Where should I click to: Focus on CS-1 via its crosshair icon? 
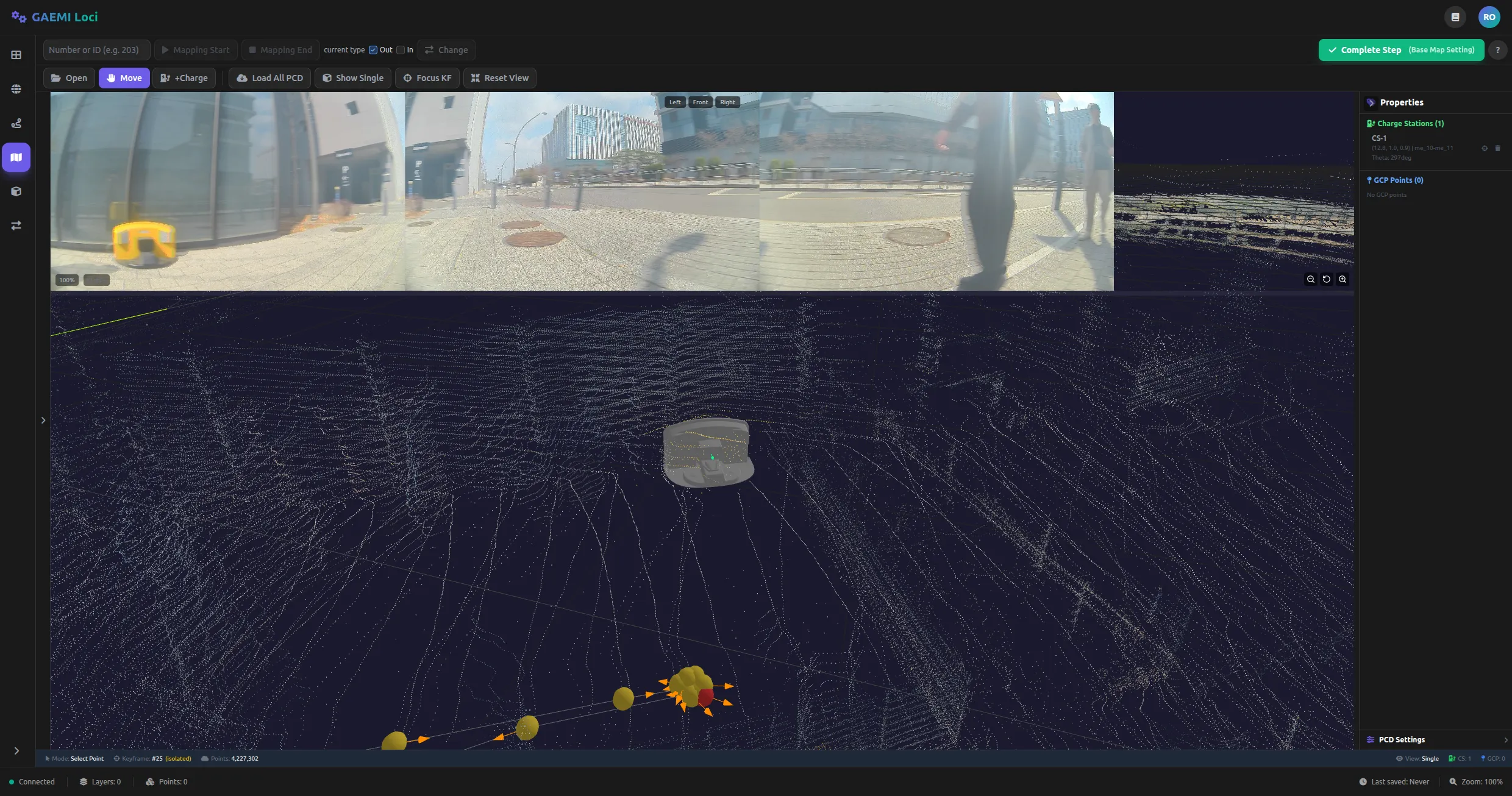(x=1485, y=148)
